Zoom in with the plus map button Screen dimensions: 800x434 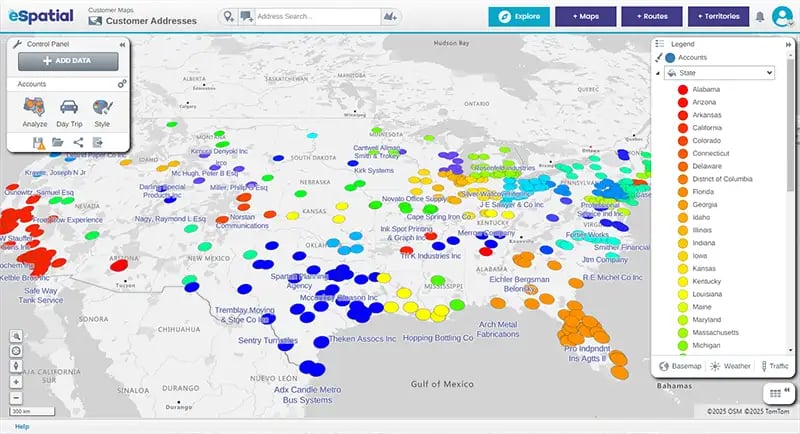point(16,382)
